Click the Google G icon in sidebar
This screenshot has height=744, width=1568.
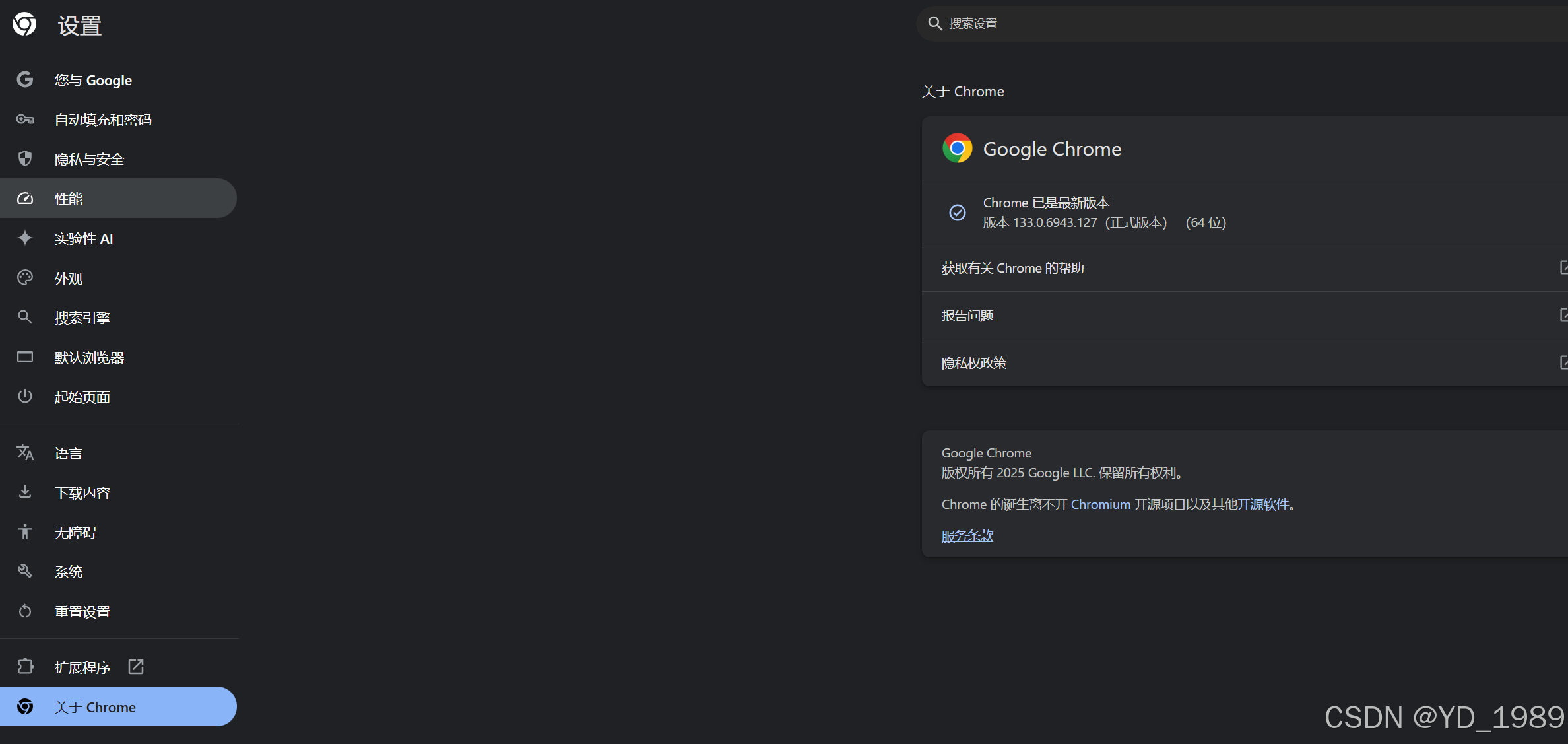pyautogui.click(x=25, y=80)
